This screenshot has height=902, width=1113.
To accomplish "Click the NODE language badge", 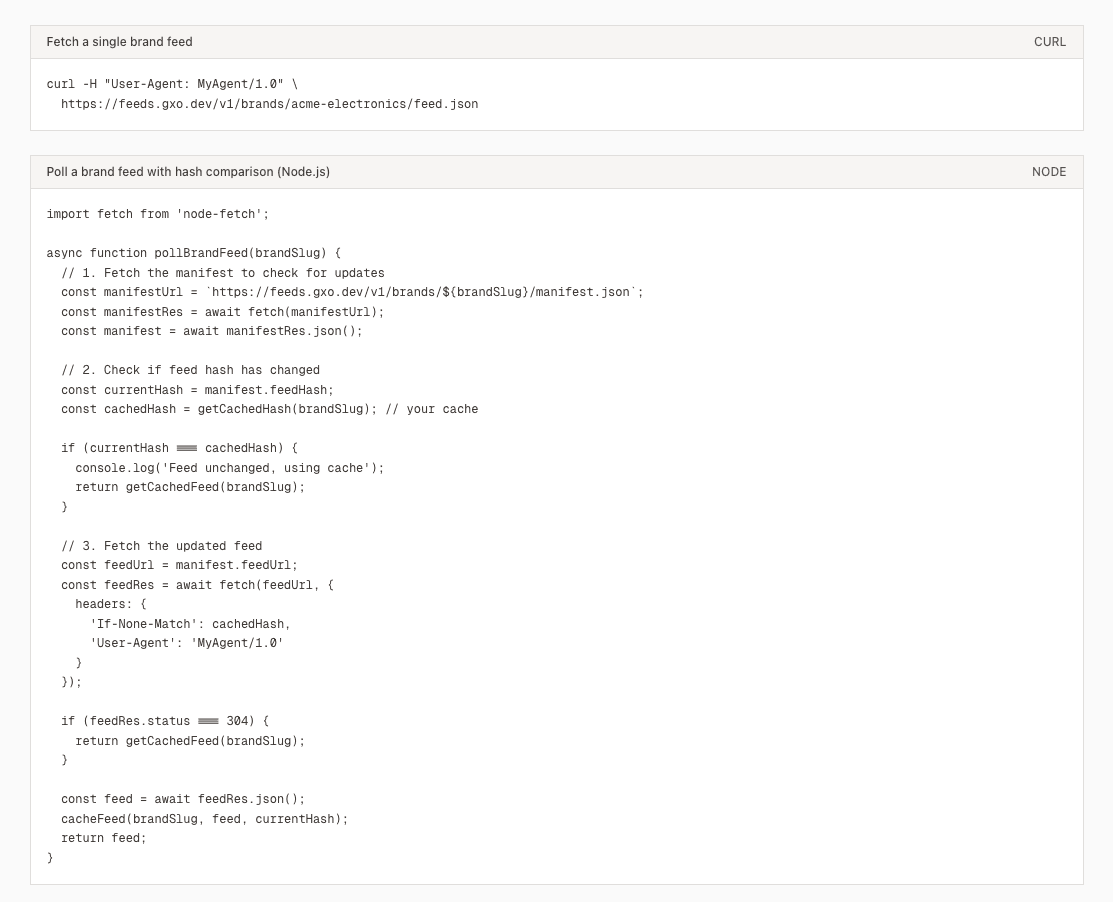I will coord(1049,172).
